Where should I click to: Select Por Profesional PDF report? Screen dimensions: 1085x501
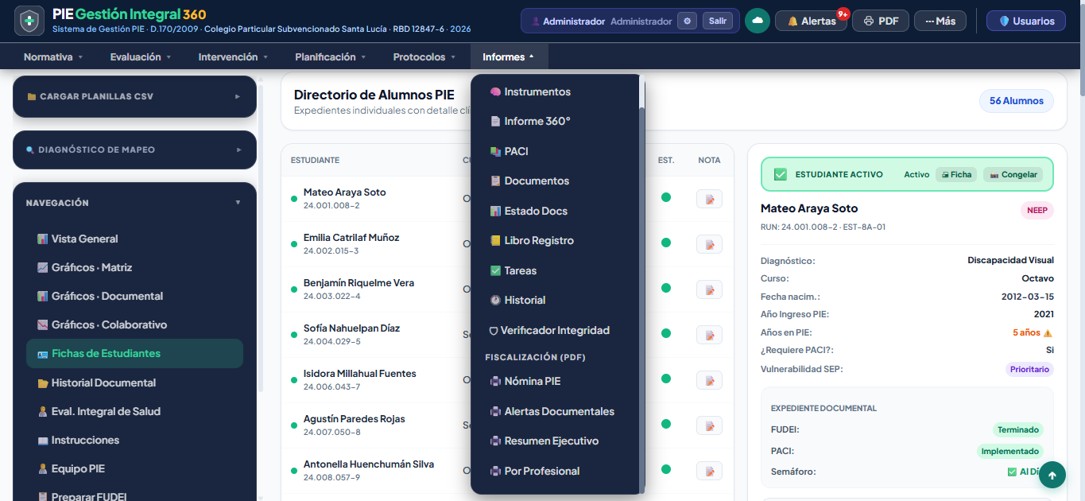pos(535,471)
